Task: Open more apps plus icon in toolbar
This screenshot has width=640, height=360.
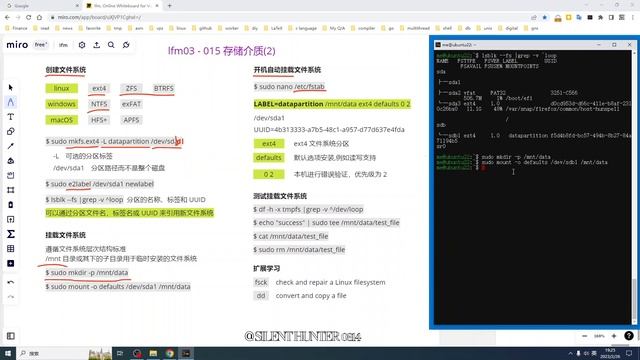Action: [x=11, y=263]
